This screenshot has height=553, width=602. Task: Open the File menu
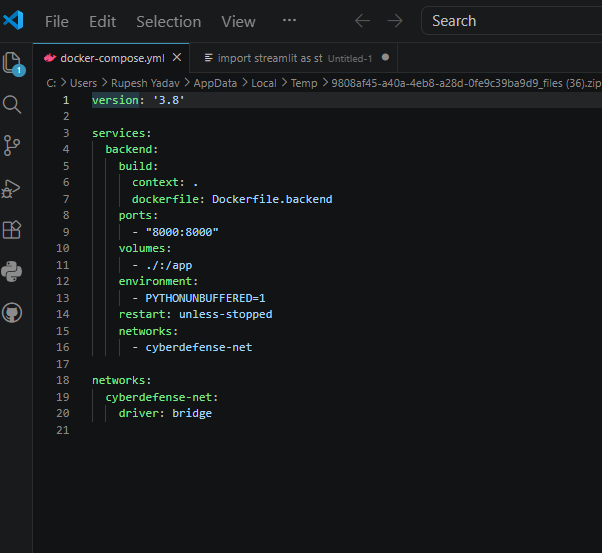coord(57,22)
